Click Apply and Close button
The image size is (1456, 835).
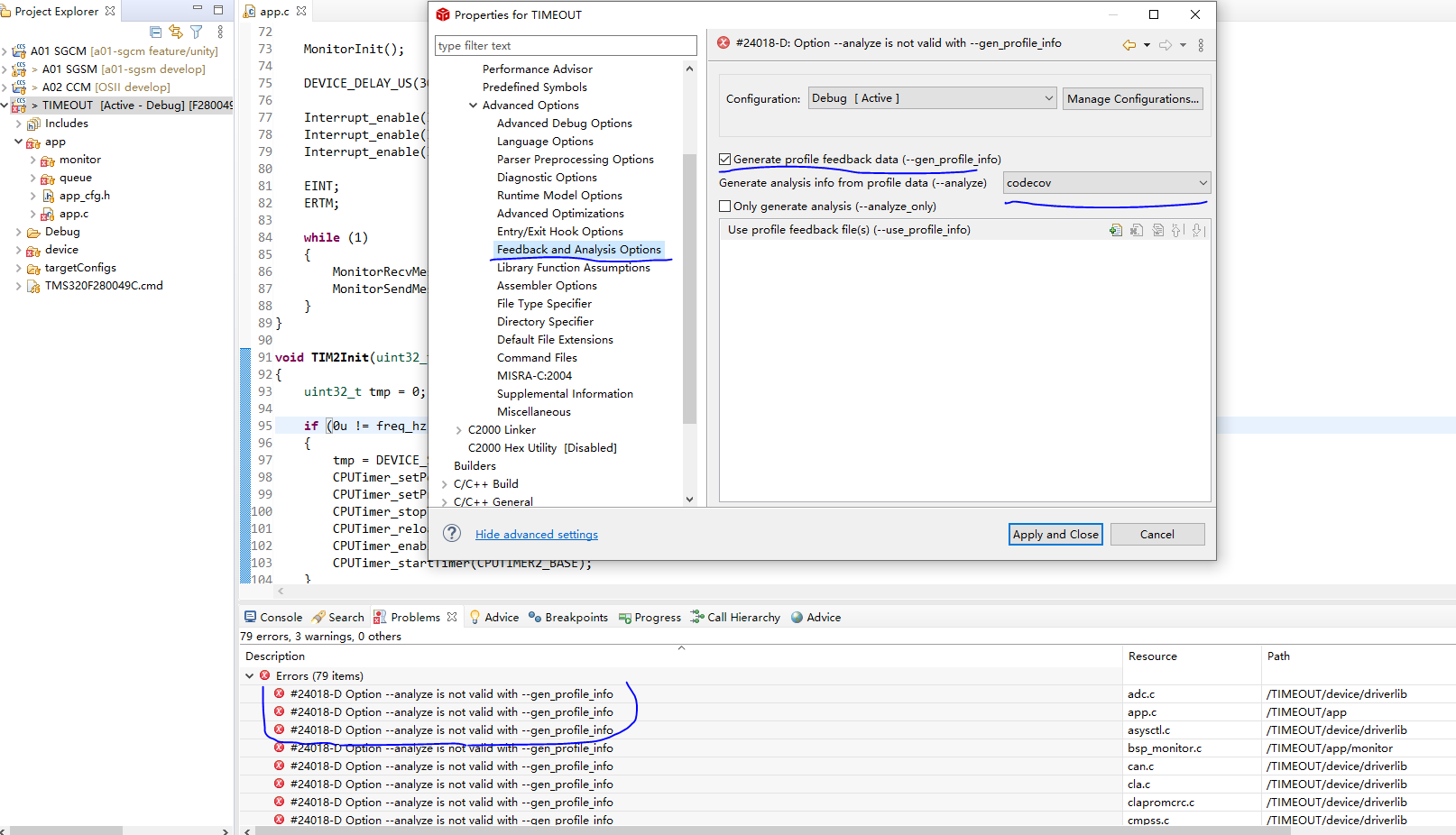click(x=1055, y=535)
